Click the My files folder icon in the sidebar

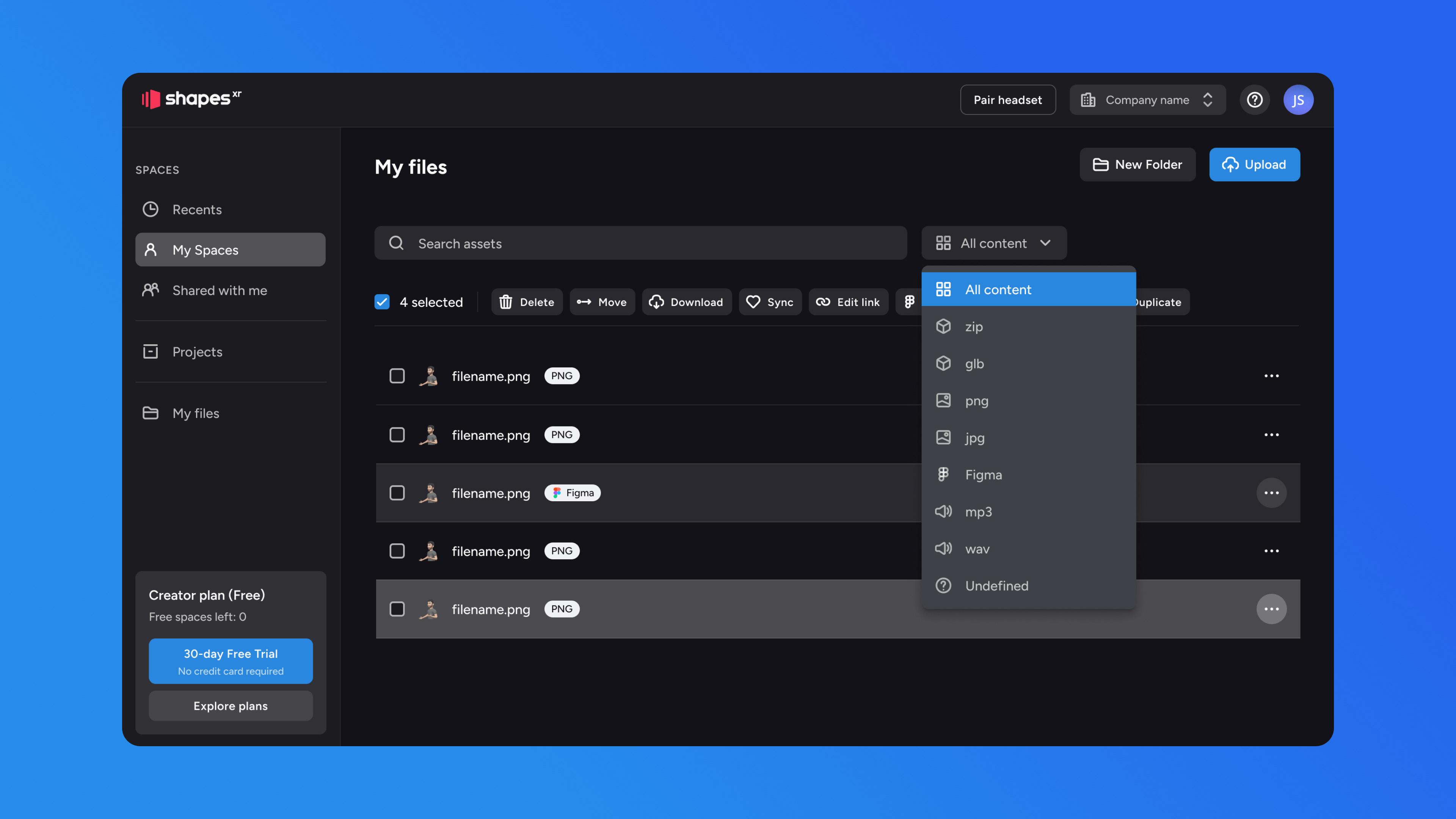click(x=151, y=413)
